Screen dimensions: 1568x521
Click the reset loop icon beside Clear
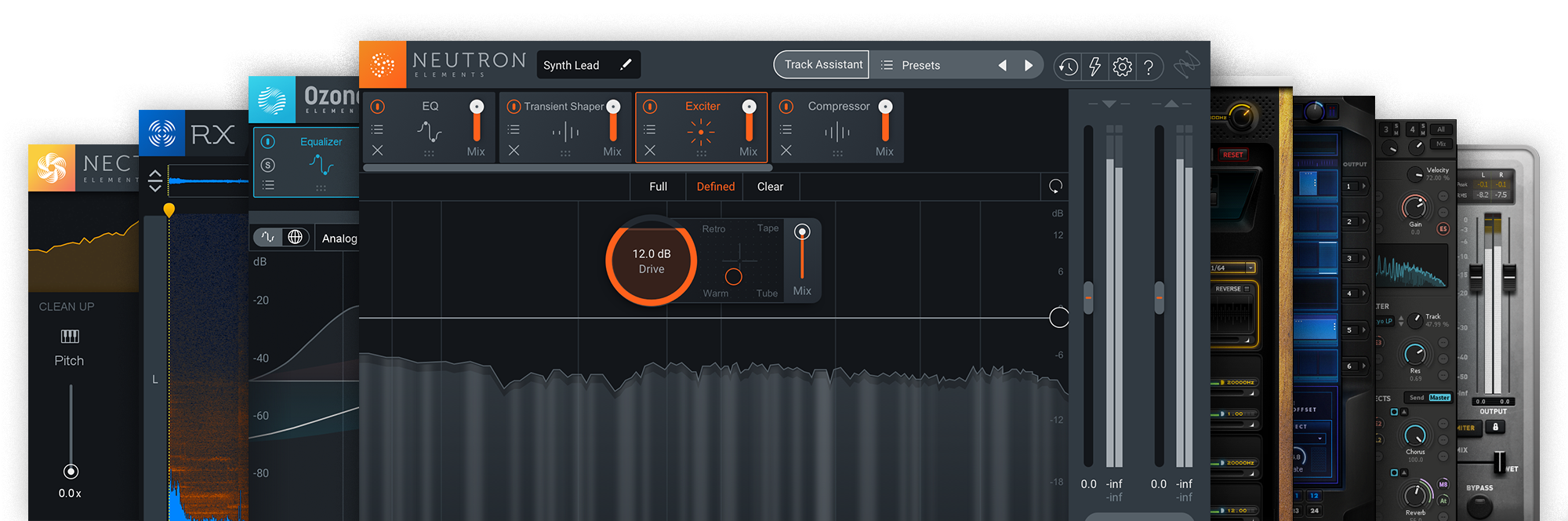pos(1055,187)
